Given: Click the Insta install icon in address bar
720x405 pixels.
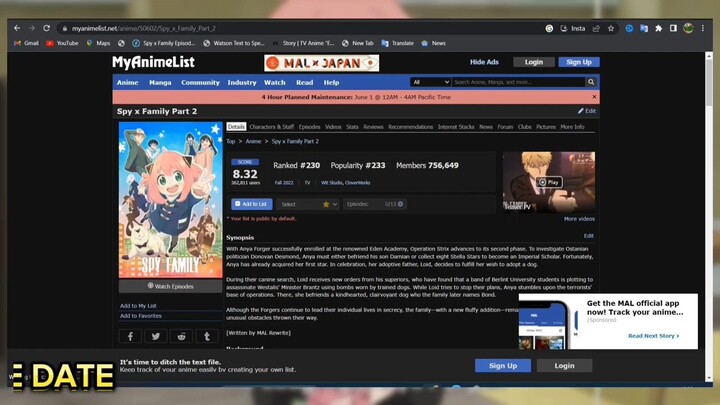Looking at the screenshot, I should [x=573, y=28].
